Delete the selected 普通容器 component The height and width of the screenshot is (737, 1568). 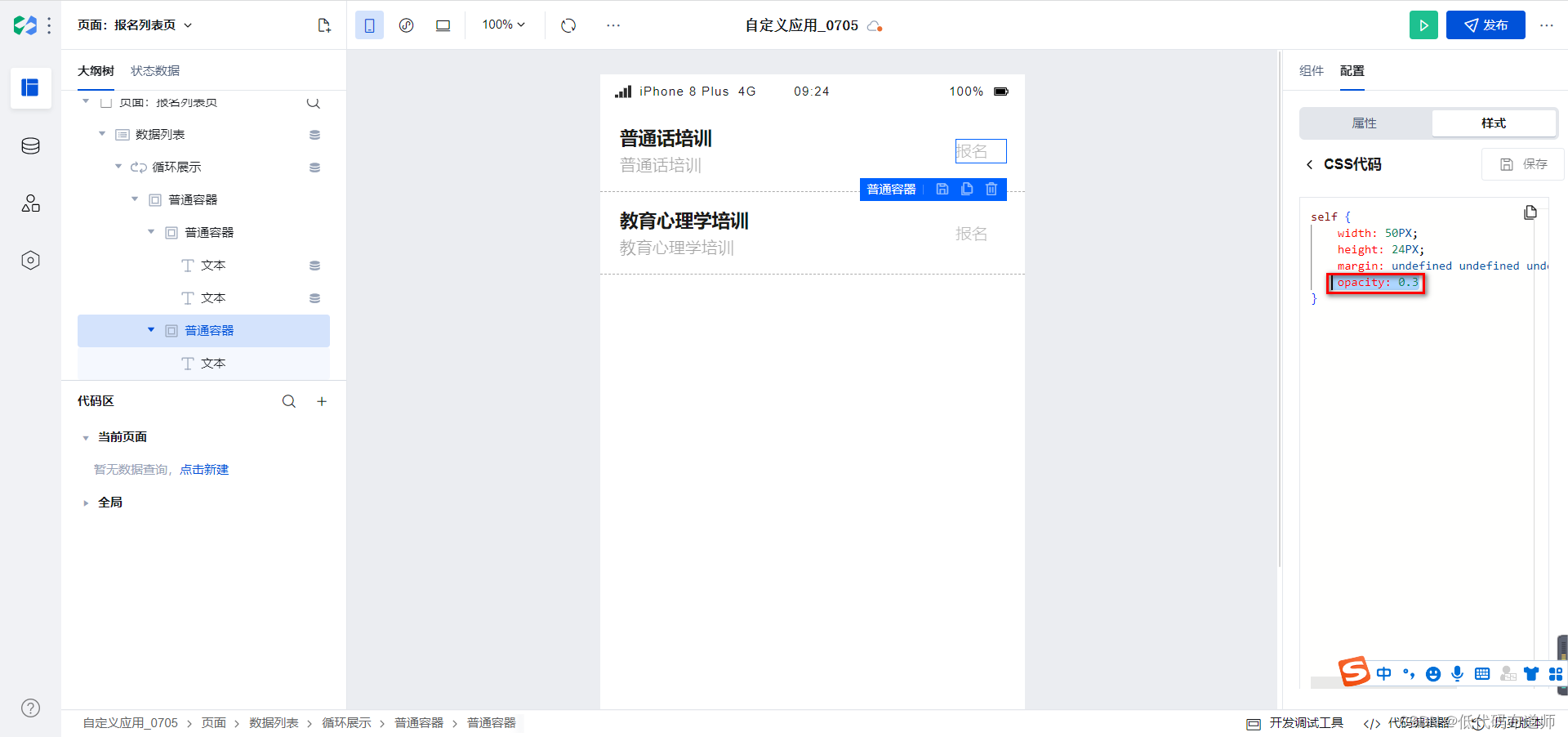(x=991, y=189)
